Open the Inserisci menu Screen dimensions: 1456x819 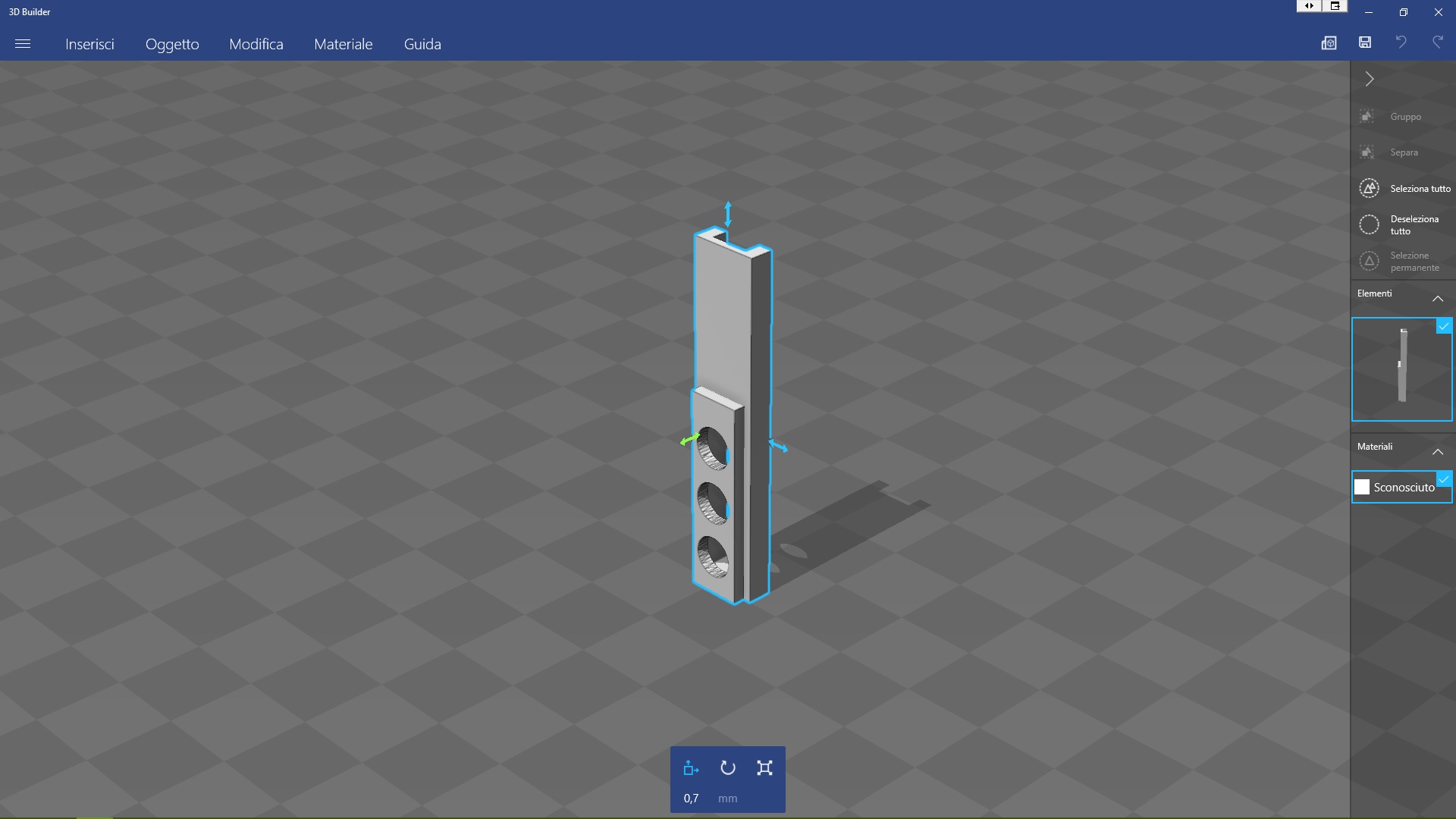(89, 44)
